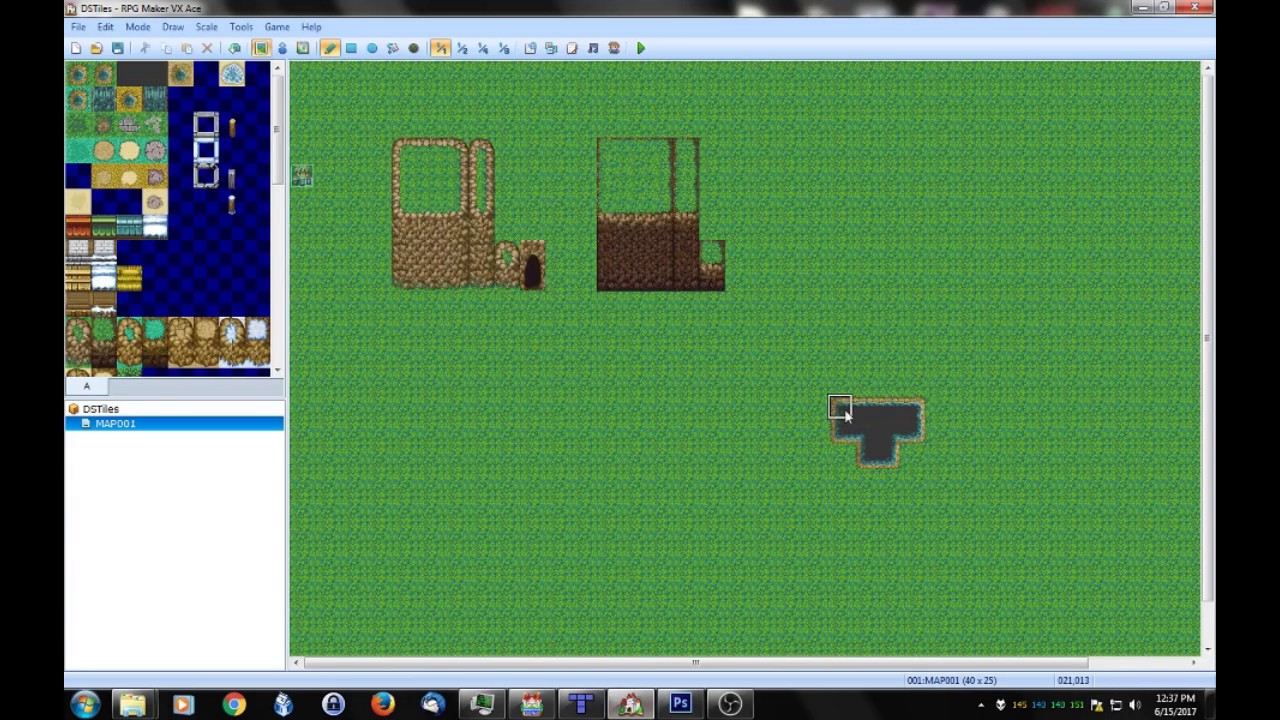Save the project with the floppy icon
Screen dimensions: 1280x720
(118, 48)
